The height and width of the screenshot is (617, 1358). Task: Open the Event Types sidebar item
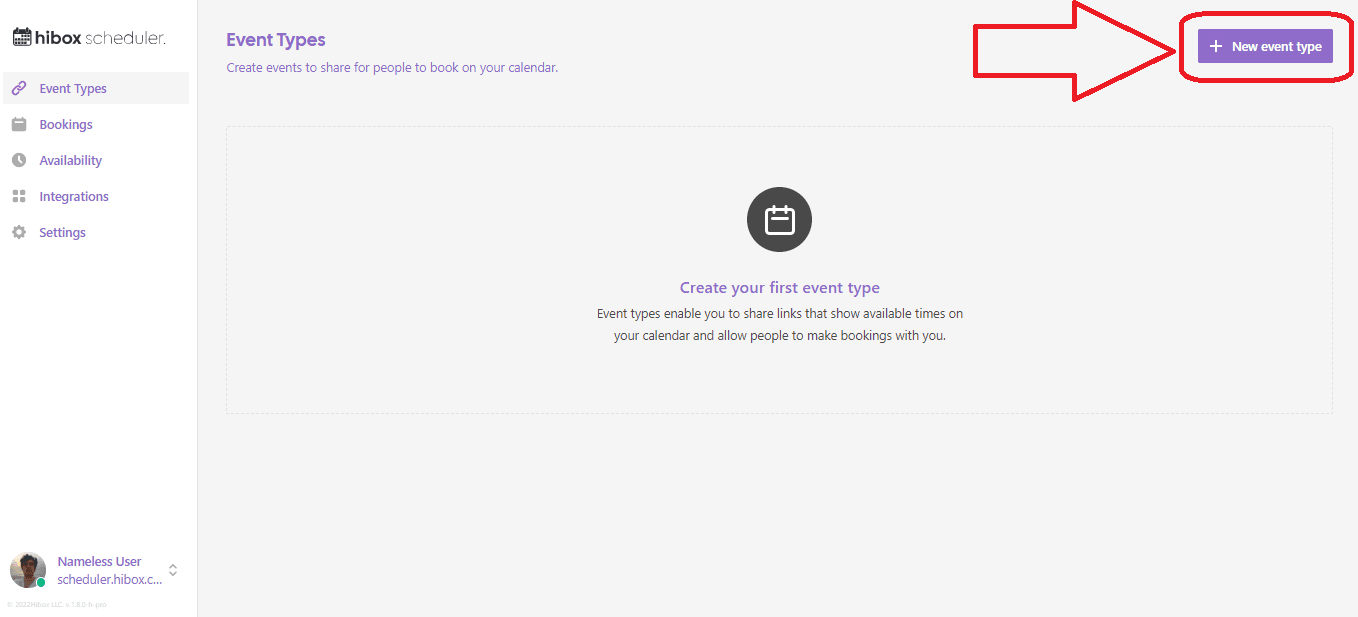tap(73, 89)
